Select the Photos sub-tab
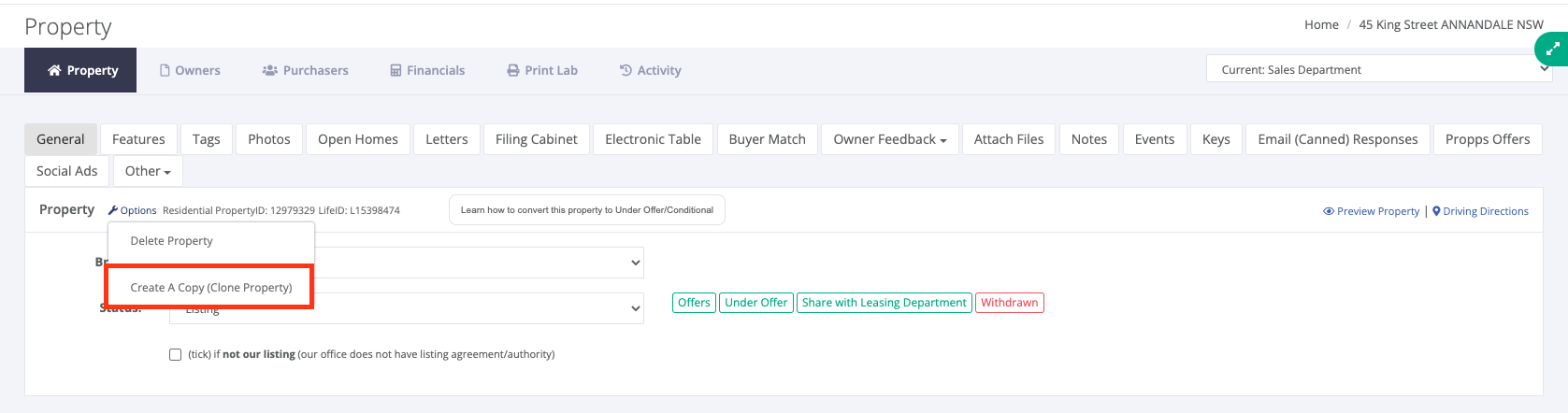 point(269,139)
